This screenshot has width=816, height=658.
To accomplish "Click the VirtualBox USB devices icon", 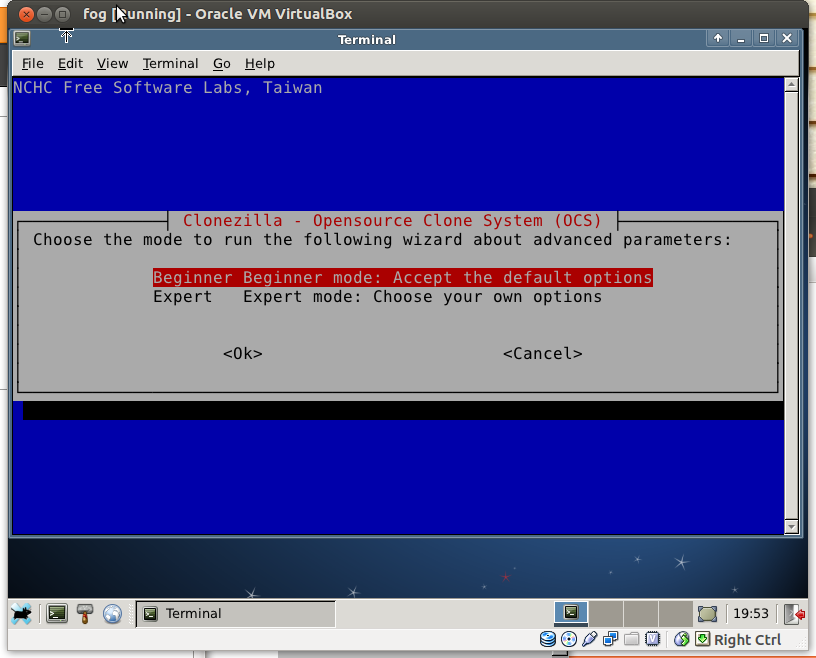I will coord(590,639).
